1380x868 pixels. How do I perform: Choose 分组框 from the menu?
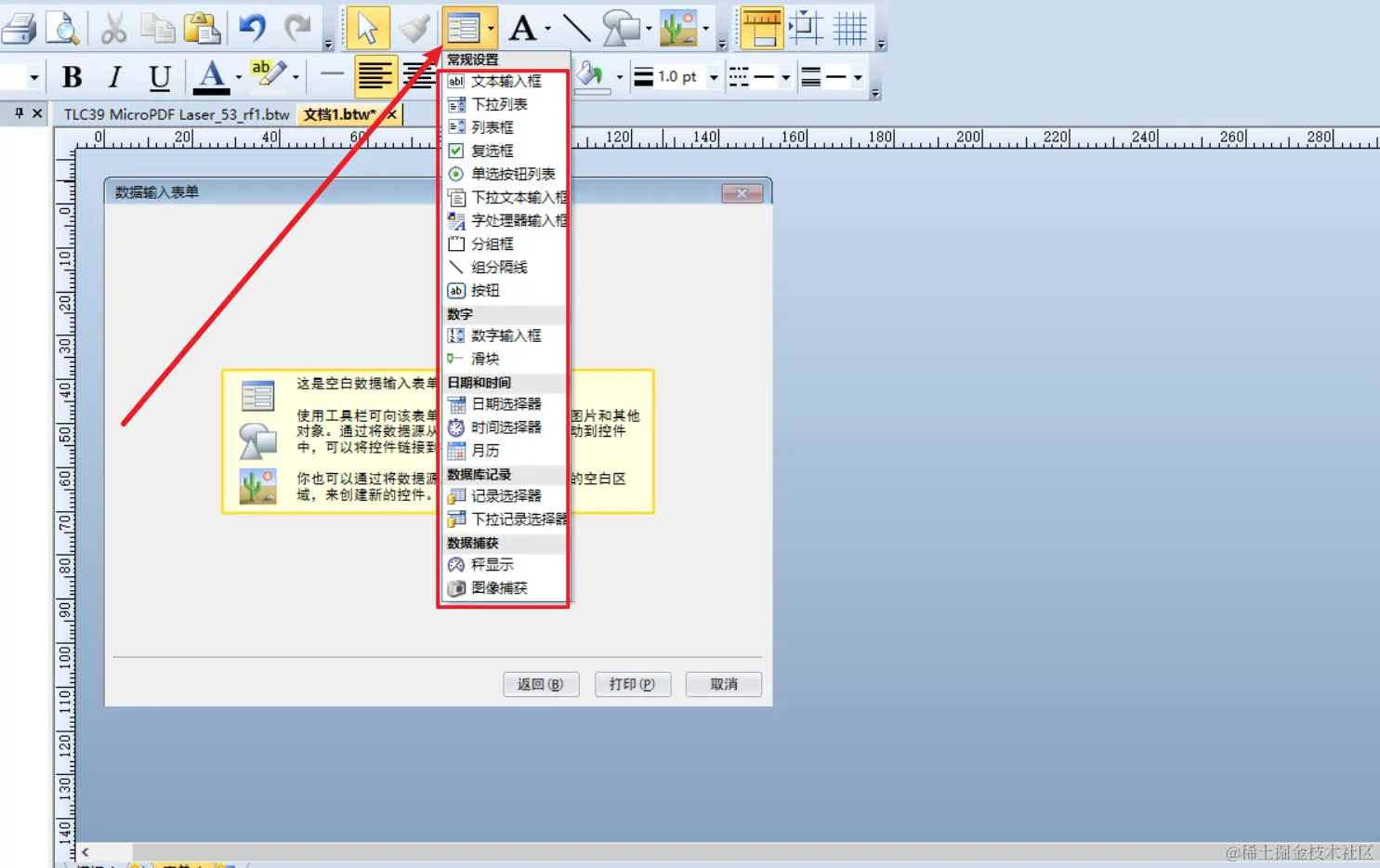504,244
